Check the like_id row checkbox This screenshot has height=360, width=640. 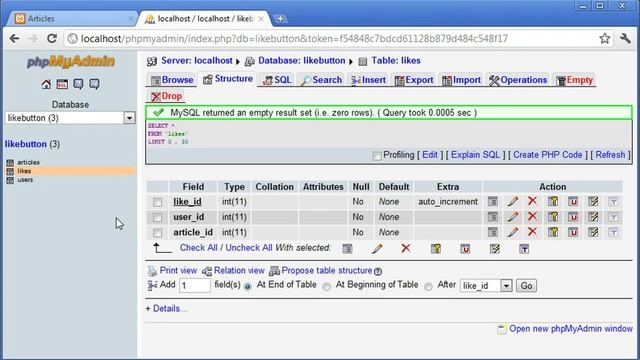click(x=158, y=202)
